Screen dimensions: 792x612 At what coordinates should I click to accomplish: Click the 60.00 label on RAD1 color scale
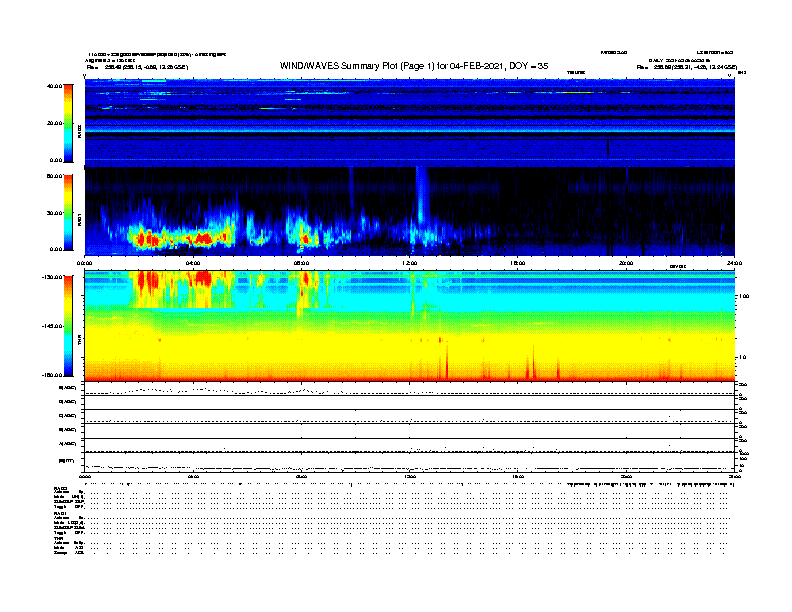54,176
